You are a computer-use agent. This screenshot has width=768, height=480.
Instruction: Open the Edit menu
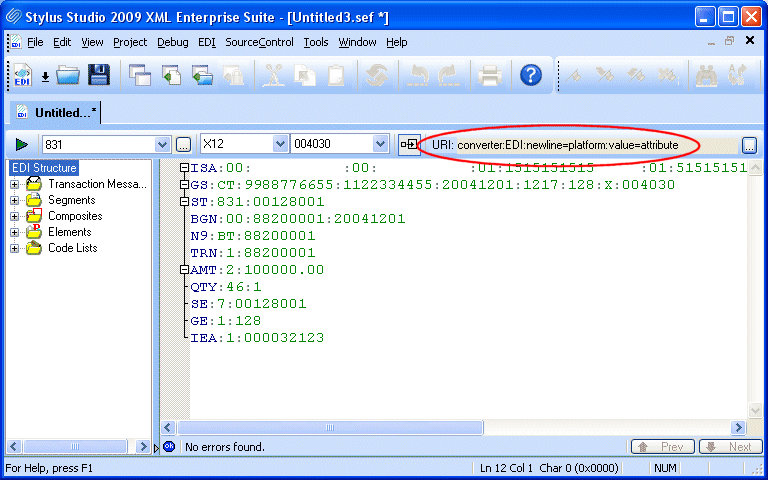[62, 42]
